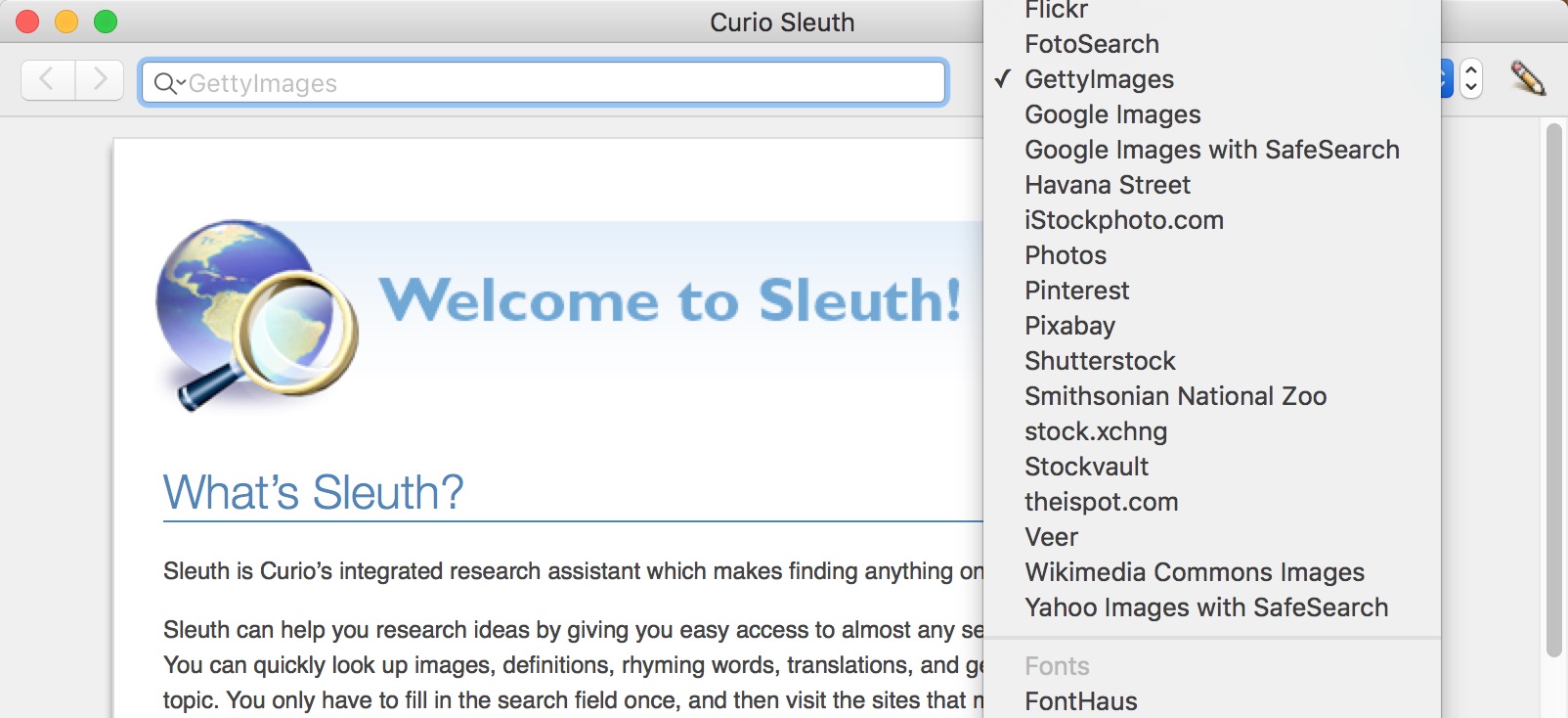
Task: Choose FotoSearch in the site list
Action: [x=1212, y=44]
